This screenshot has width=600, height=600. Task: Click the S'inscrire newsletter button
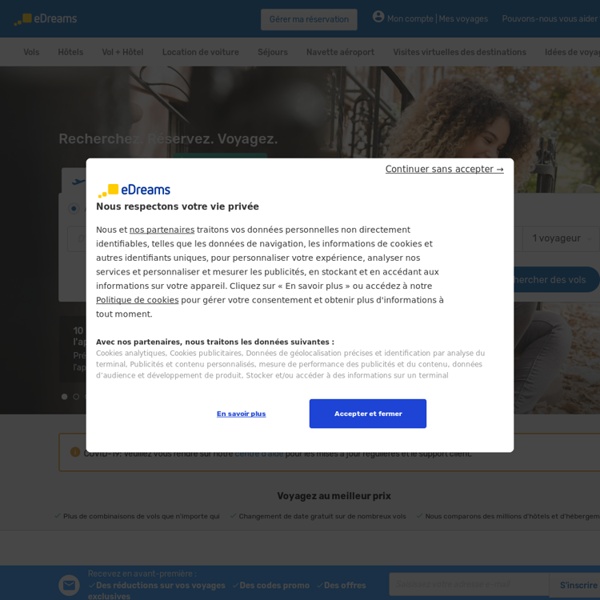click(577, 585)
